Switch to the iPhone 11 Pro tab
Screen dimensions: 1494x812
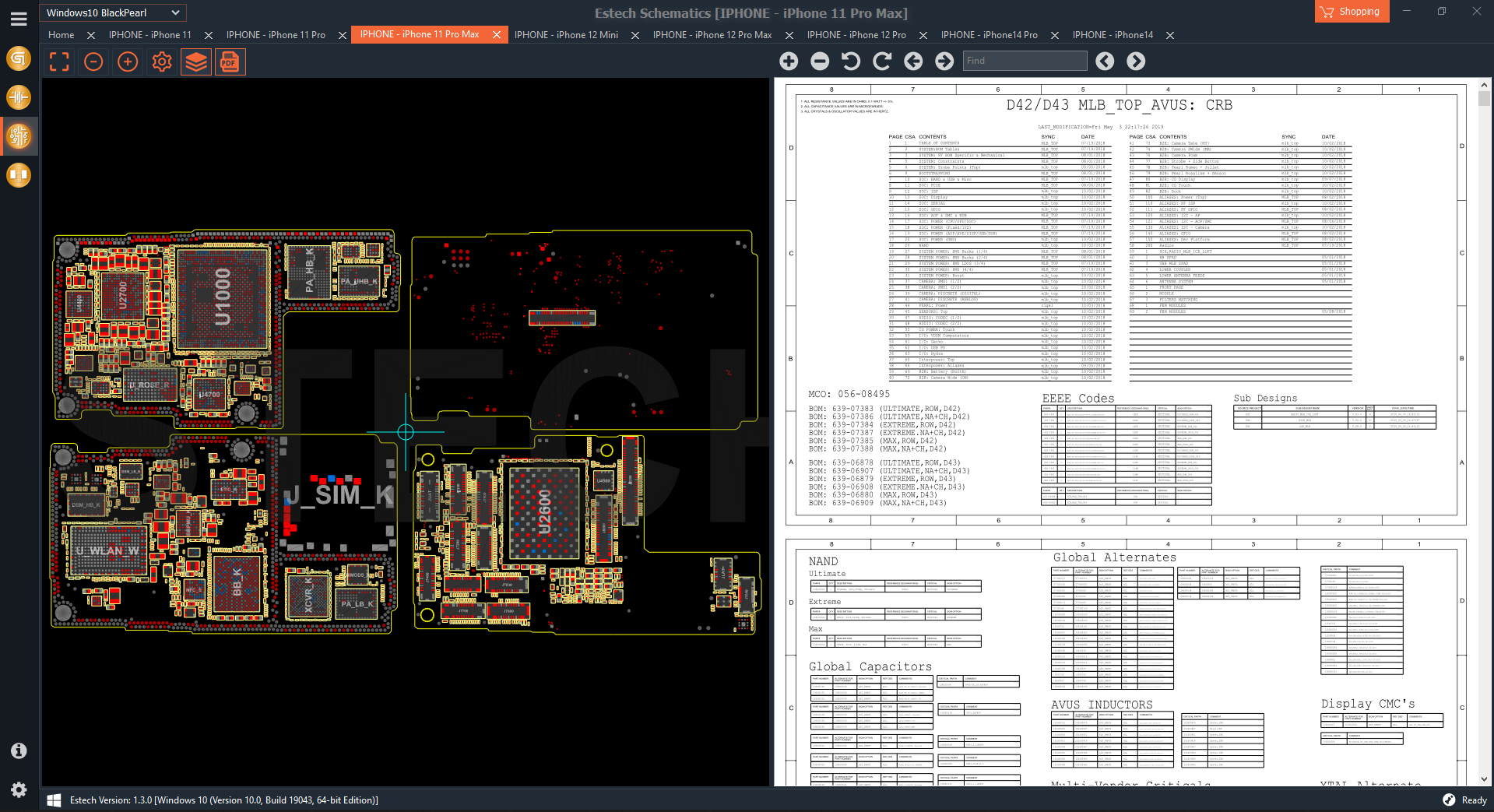pos(276,35)
